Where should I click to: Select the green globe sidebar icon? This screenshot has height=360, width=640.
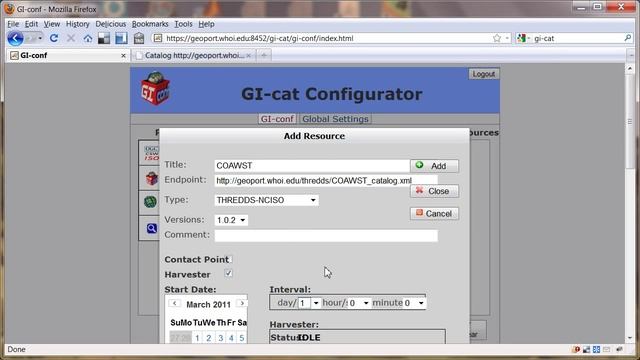pos(151,202)
